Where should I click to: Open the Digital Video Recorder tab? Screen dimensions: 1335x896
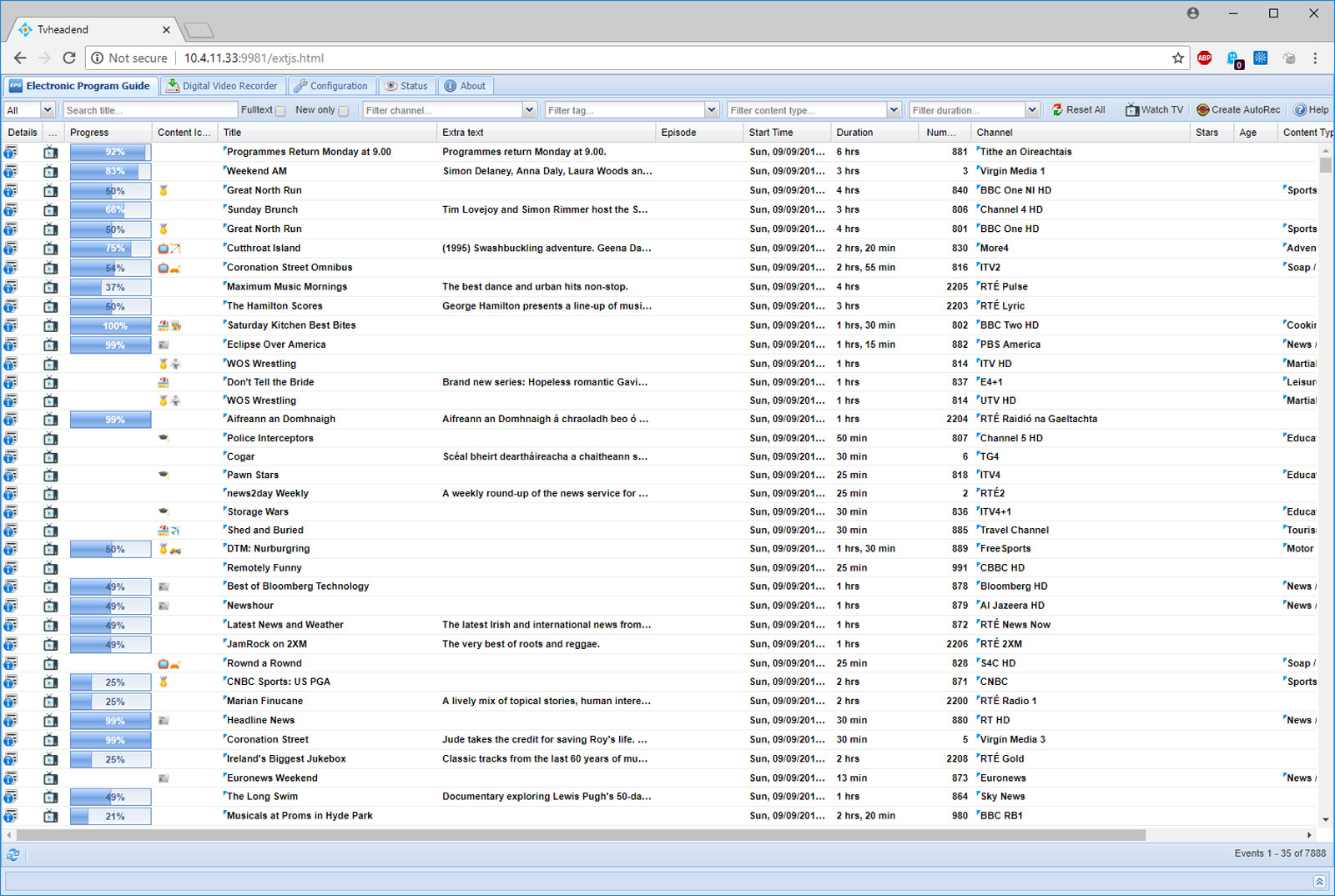222,86
